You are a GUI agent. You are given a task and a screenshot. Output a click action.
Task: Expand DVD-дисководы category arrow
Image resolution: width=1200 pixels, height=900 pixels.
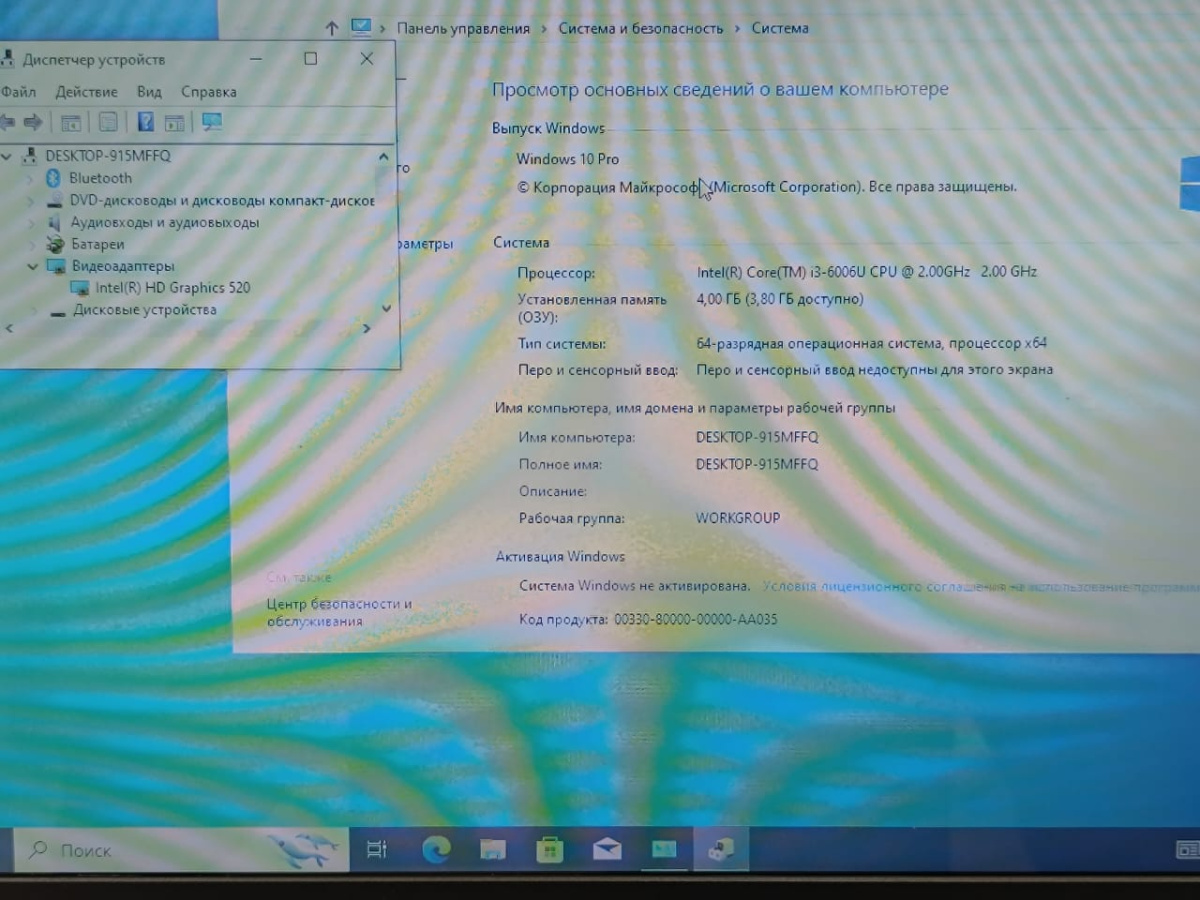(x=31, y=200)
